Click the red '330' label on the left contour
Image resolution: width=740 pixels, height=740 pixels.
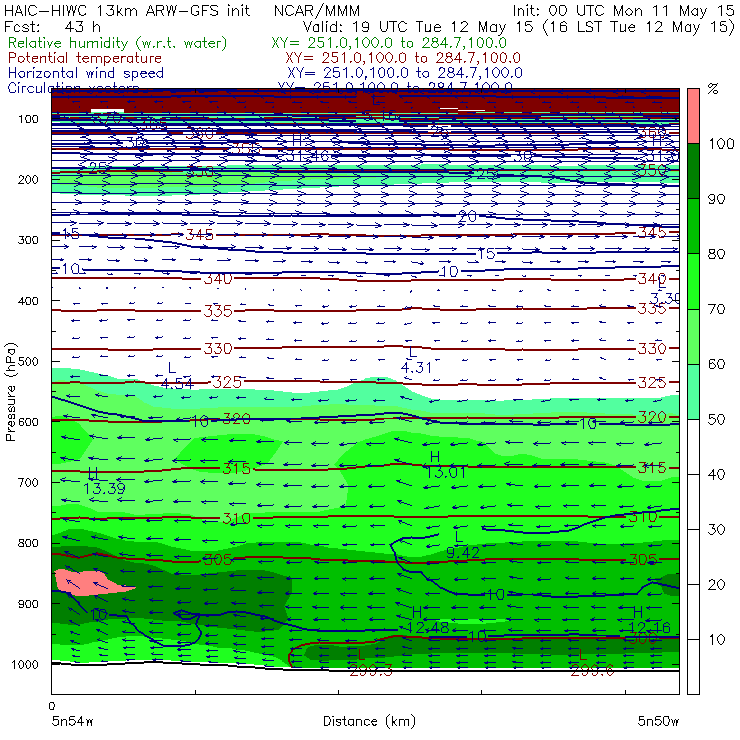pos(218,349)
